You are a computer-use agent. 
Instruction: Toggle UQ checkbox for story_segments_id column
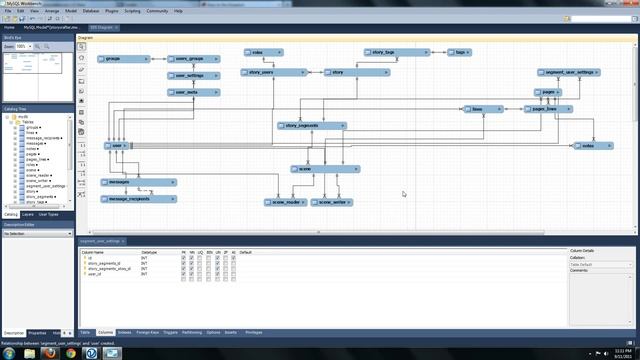[200, 263]
